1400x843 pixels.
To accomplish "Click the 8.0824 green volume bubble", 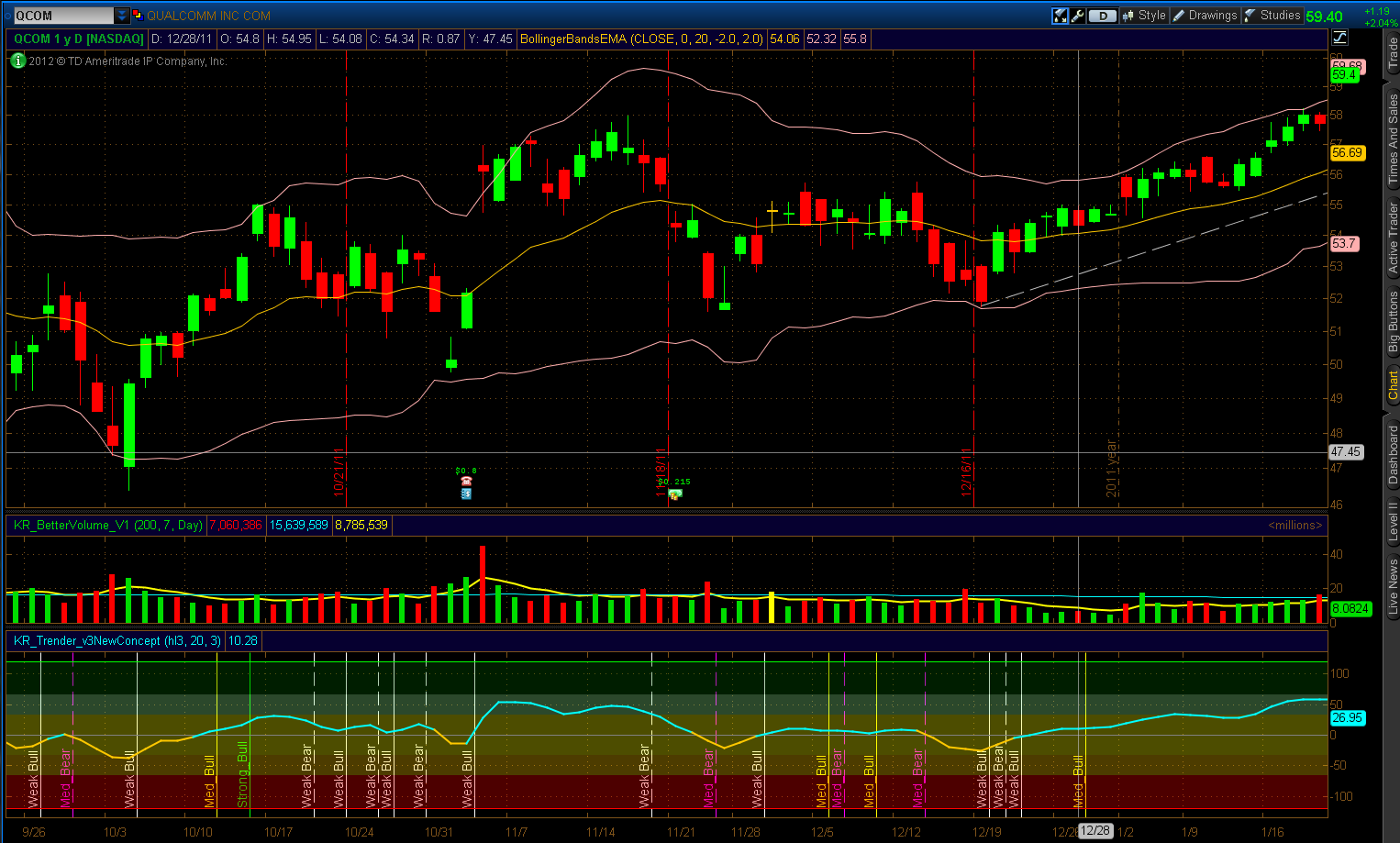I will point(1350,608).
